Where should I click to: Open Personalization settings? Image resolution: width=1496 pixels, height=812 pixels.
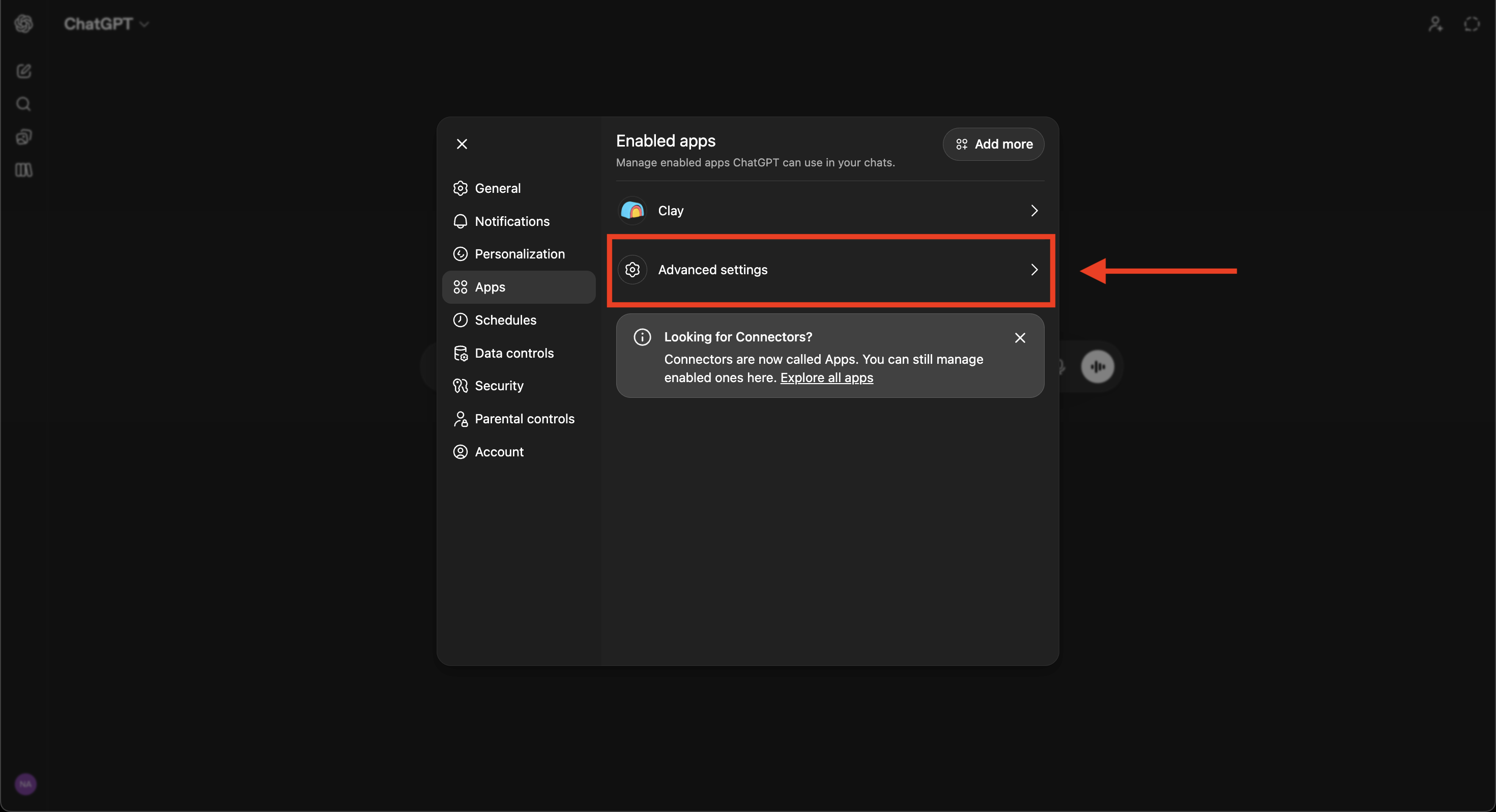(519, 254)
